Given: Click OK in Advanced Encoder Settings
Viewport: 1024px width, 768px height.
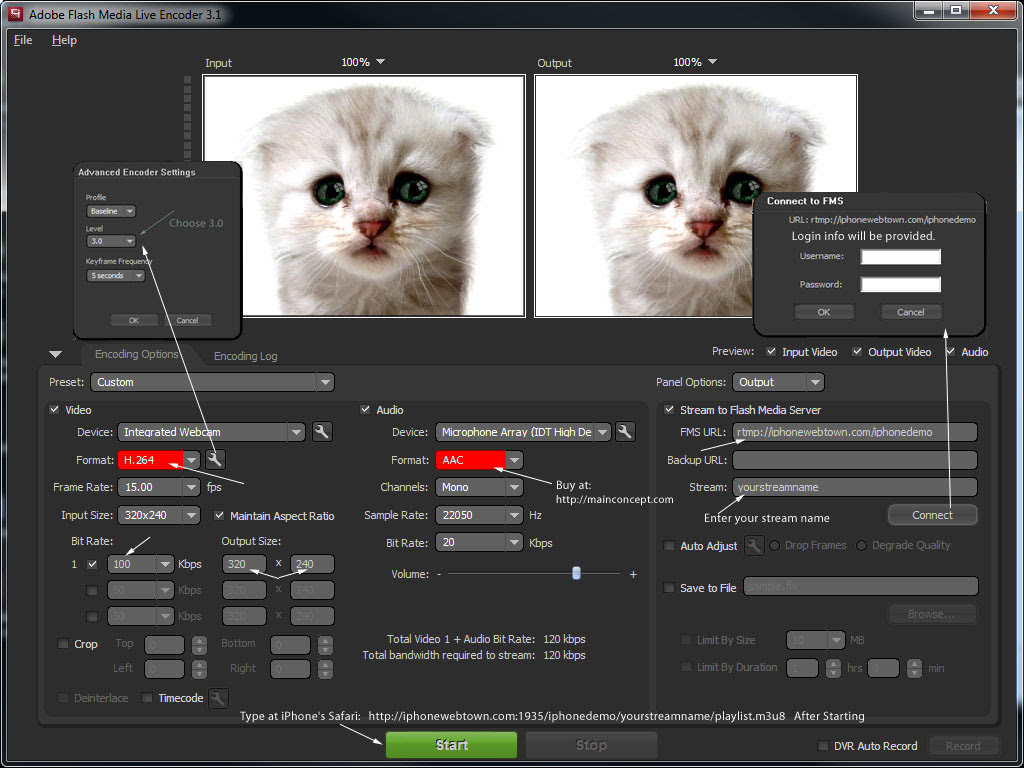Looking at the screenshot, I should (134, 320).
